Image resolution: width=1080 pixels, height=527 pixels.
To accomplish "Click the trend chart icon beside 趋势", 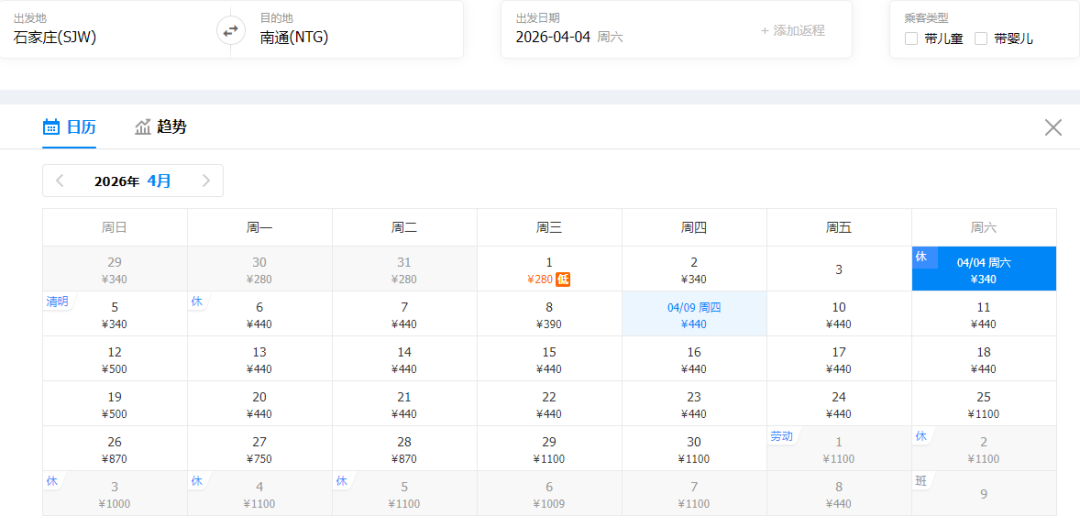I will pos(143,127).
